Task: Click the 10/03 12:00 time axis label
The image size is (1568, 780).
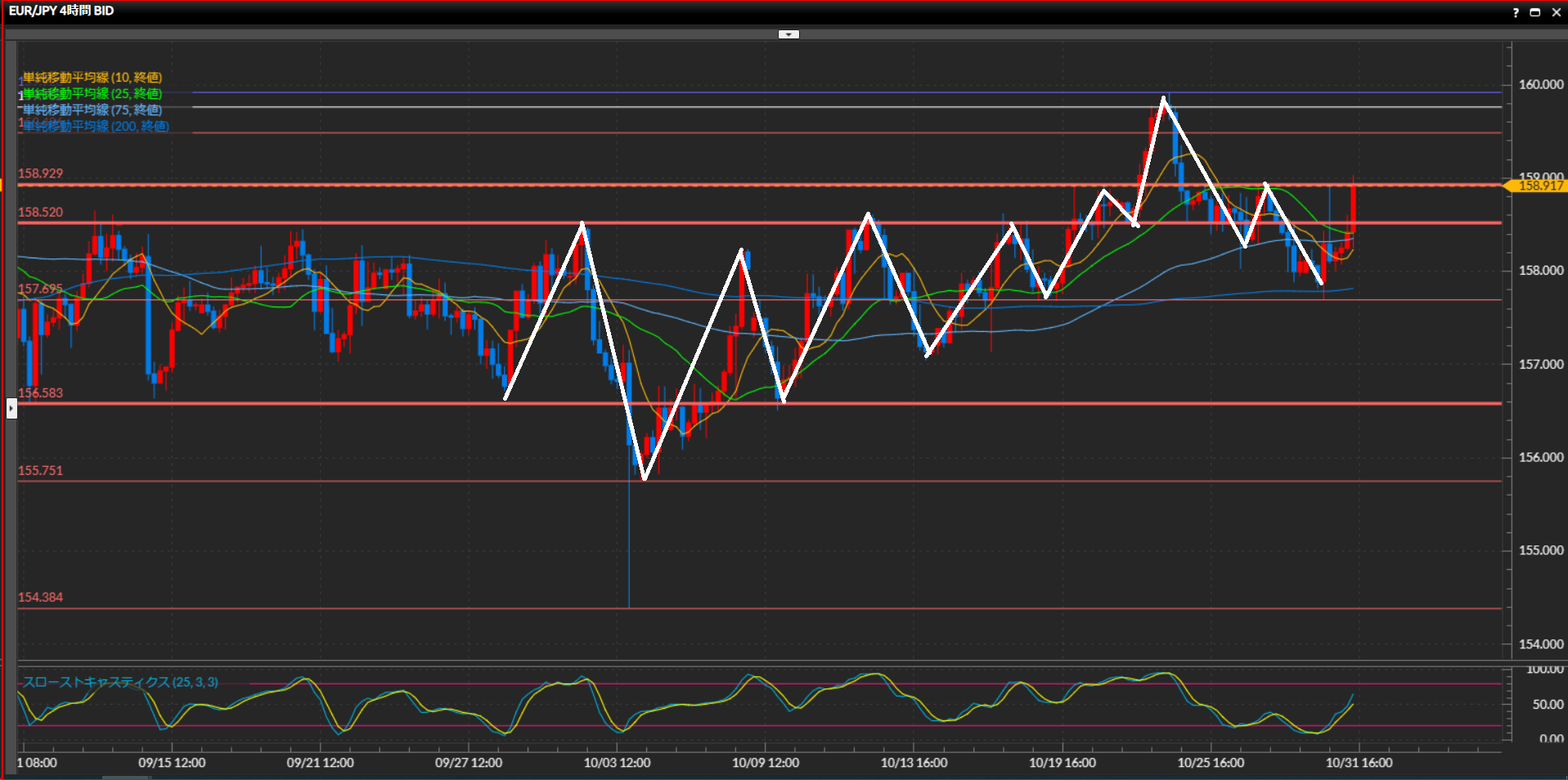Action: pos(617,763)
